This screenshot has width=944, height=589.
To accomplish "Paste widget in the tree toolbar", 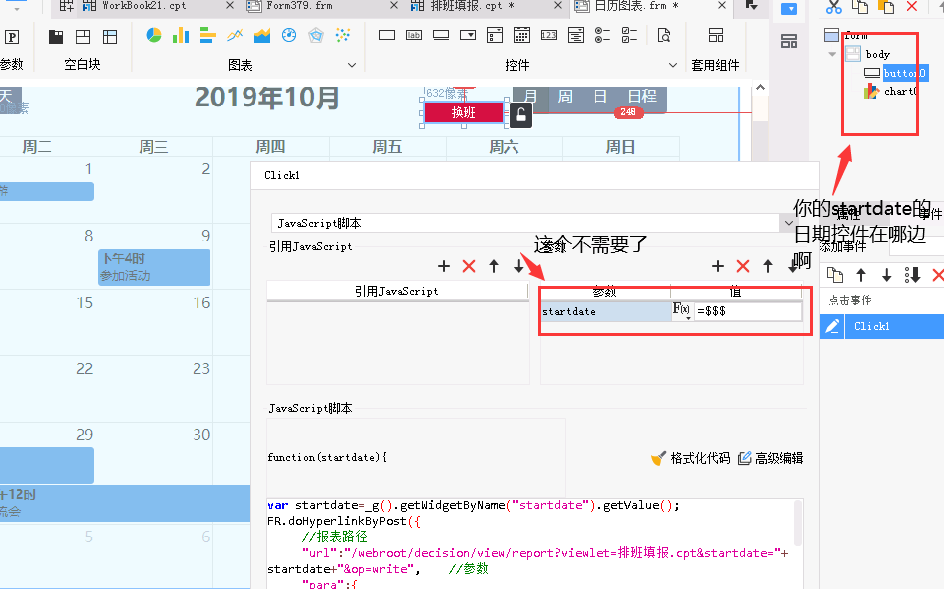I will [886, 7].
